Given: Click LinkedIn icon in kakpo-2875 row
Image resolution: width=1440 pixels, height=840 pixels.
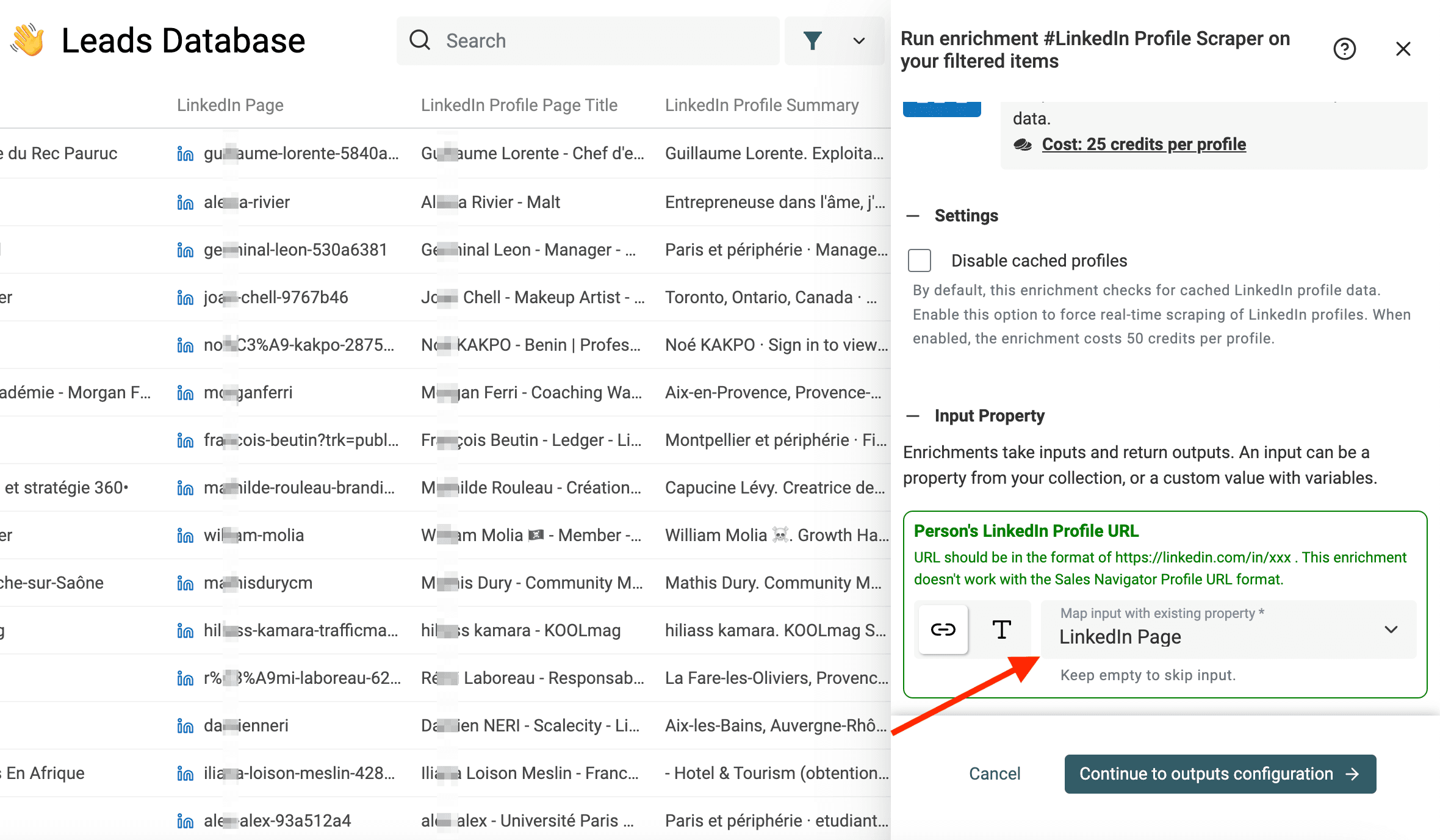Looking at the screenshot, I should coord(185,345).
